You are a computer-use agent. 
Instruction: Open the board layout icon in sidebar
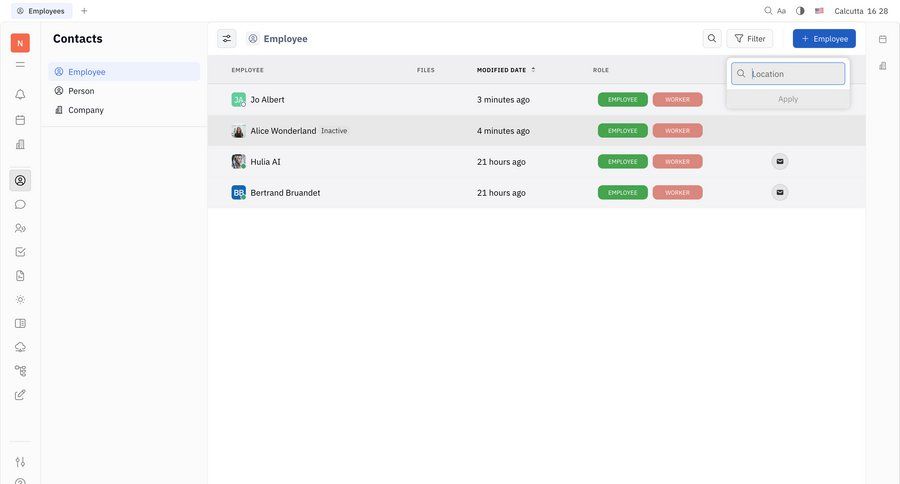point(20,323)
